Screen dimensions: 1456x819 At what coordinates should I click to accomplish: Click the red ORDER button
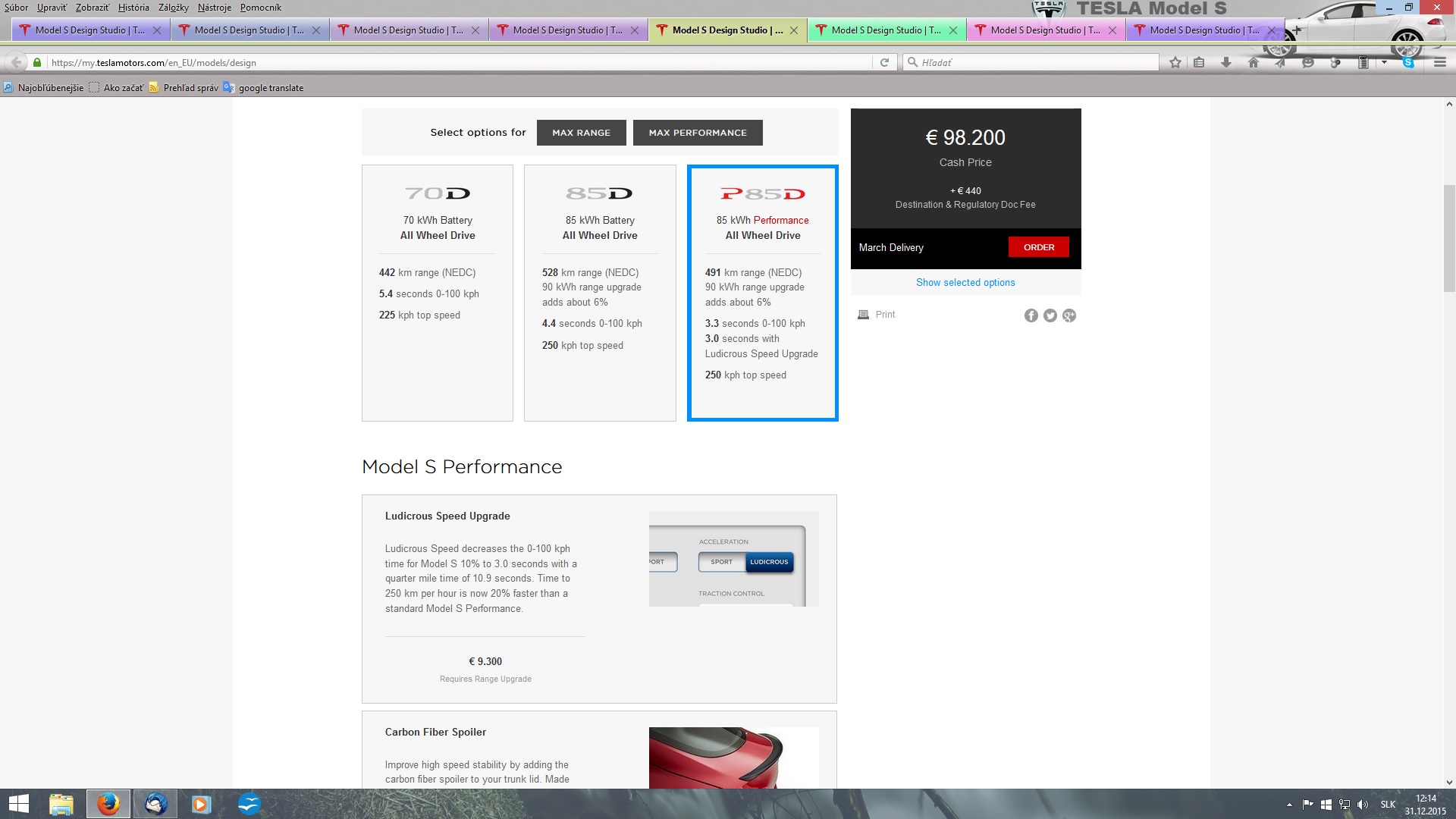[1039, 247]
